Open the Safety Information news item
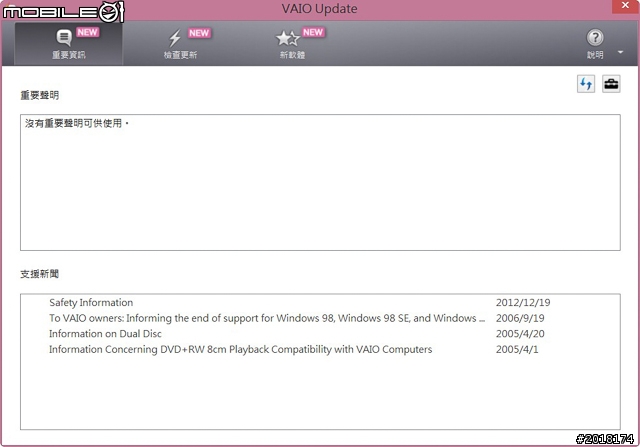This screenshot has height=447, width=640. [x=91, y=302]
